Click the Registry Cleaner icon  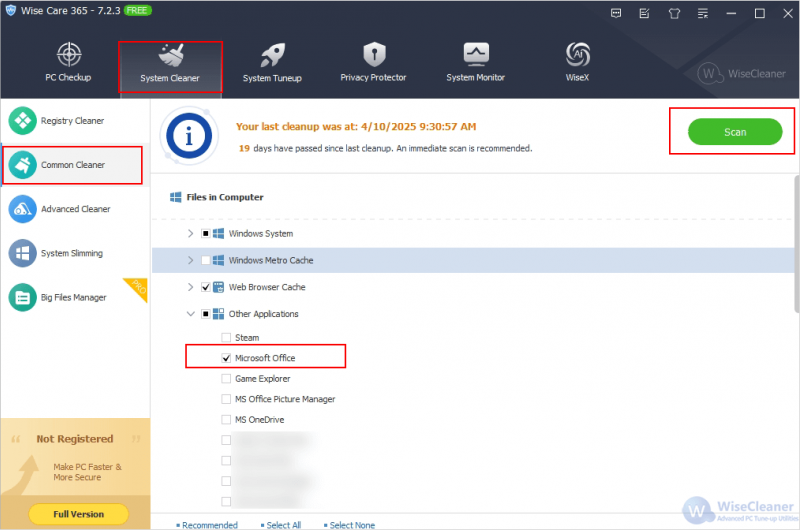pyautogui.click(x=22, y=121)
